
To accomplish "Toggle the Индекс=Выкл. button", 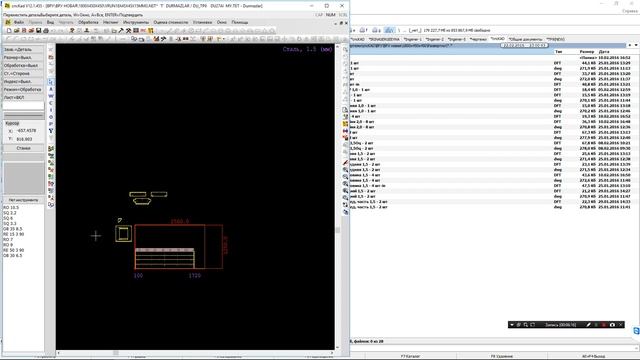I will click(23, 82).
